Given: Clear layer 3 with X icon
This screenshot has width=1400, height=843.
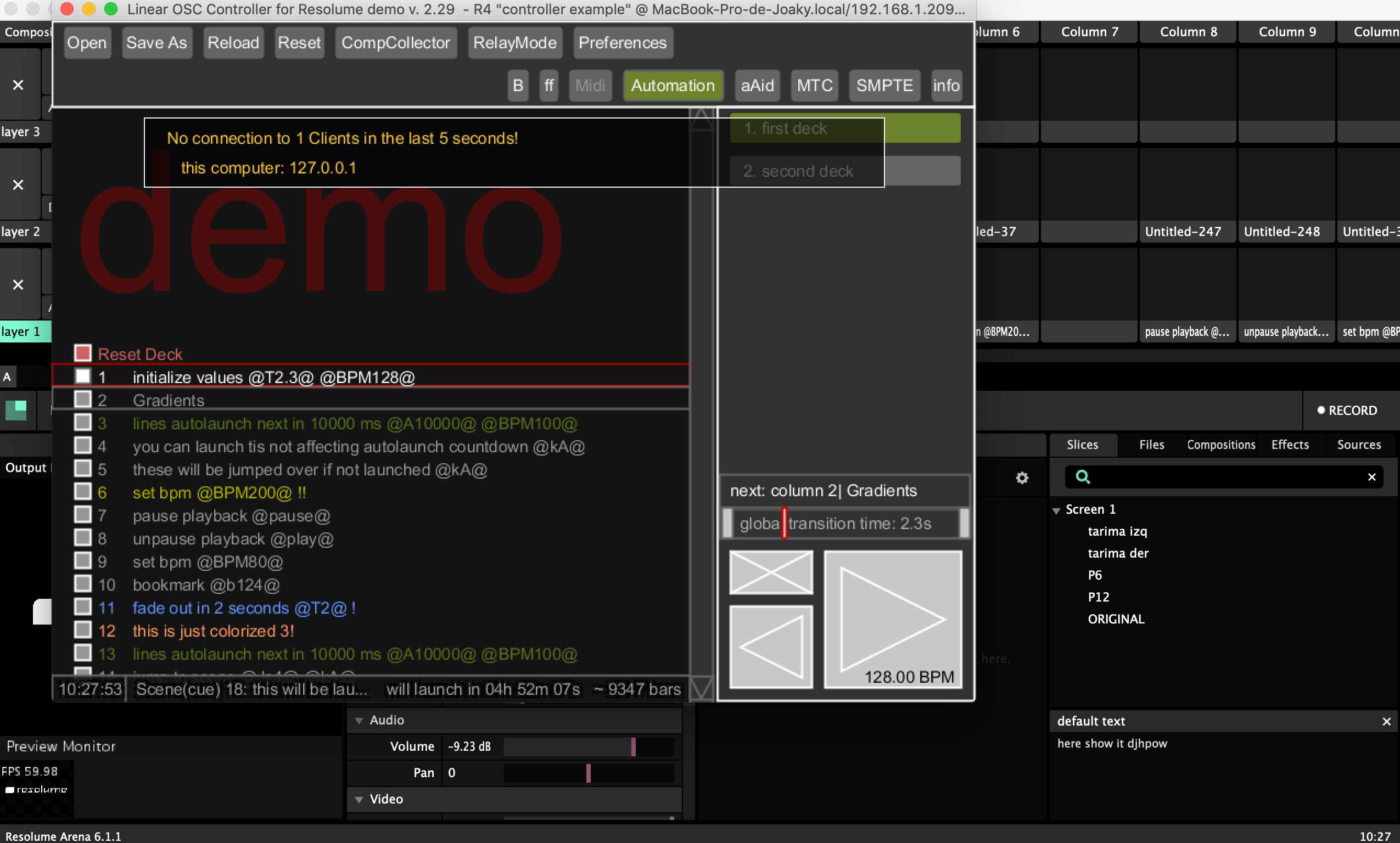Looking at the screenshot, I should [x=18, y=85].
